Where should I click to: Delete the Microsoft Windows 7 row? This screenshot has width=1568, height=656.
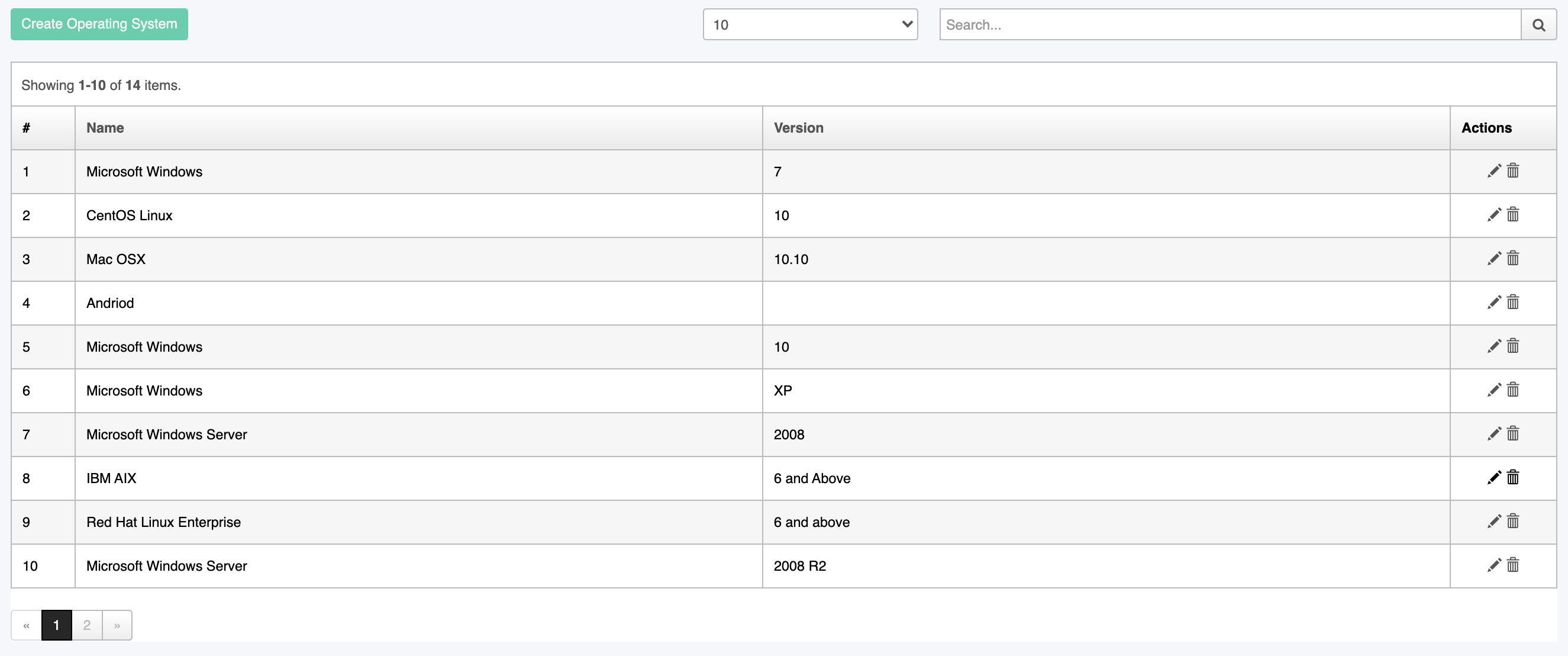tap(1512, 171)
